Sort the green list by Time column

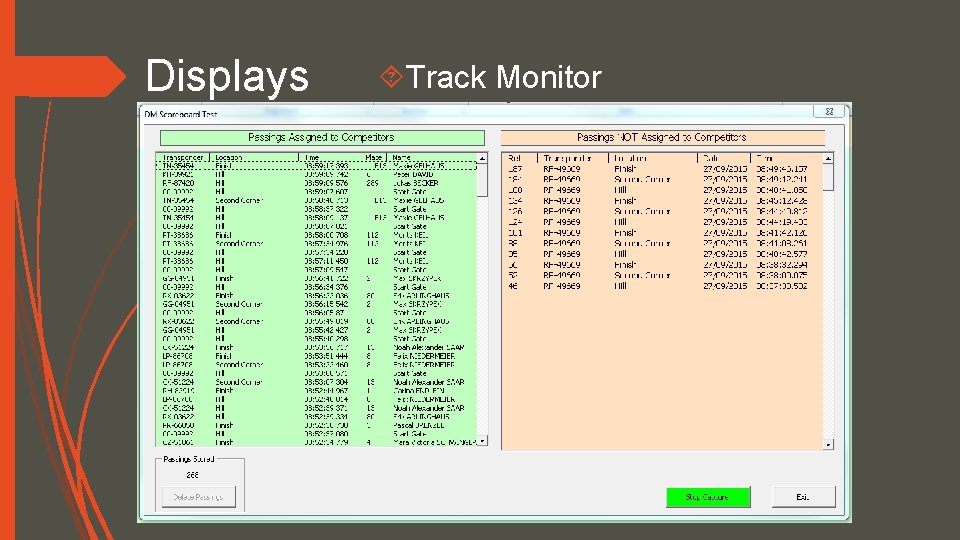[331, 157]
